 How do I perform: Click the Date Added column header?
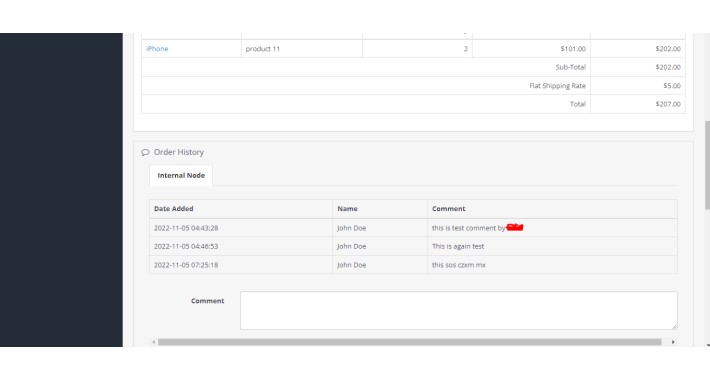tap(173, 209)
